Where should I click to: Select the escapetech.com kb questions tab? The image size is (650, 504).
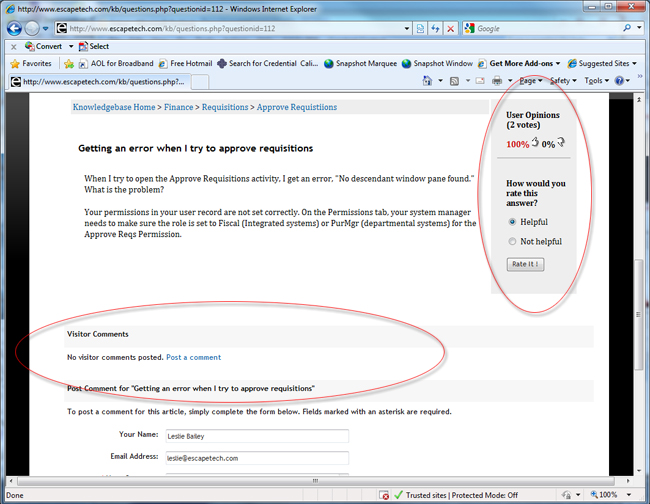coord(98,82)
